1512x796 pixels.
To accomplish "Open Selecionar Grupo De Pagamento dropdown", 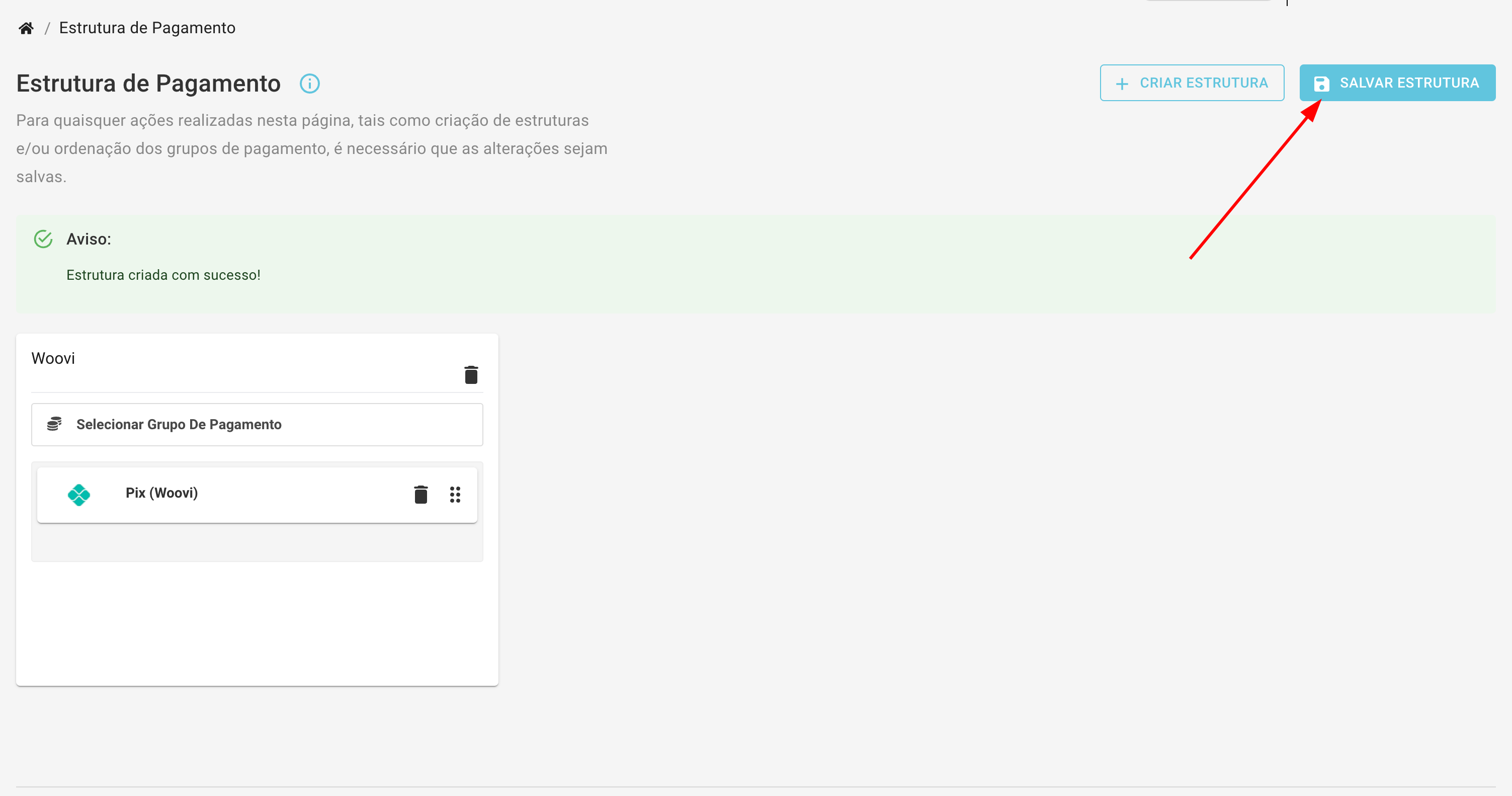I will [257, 424].
